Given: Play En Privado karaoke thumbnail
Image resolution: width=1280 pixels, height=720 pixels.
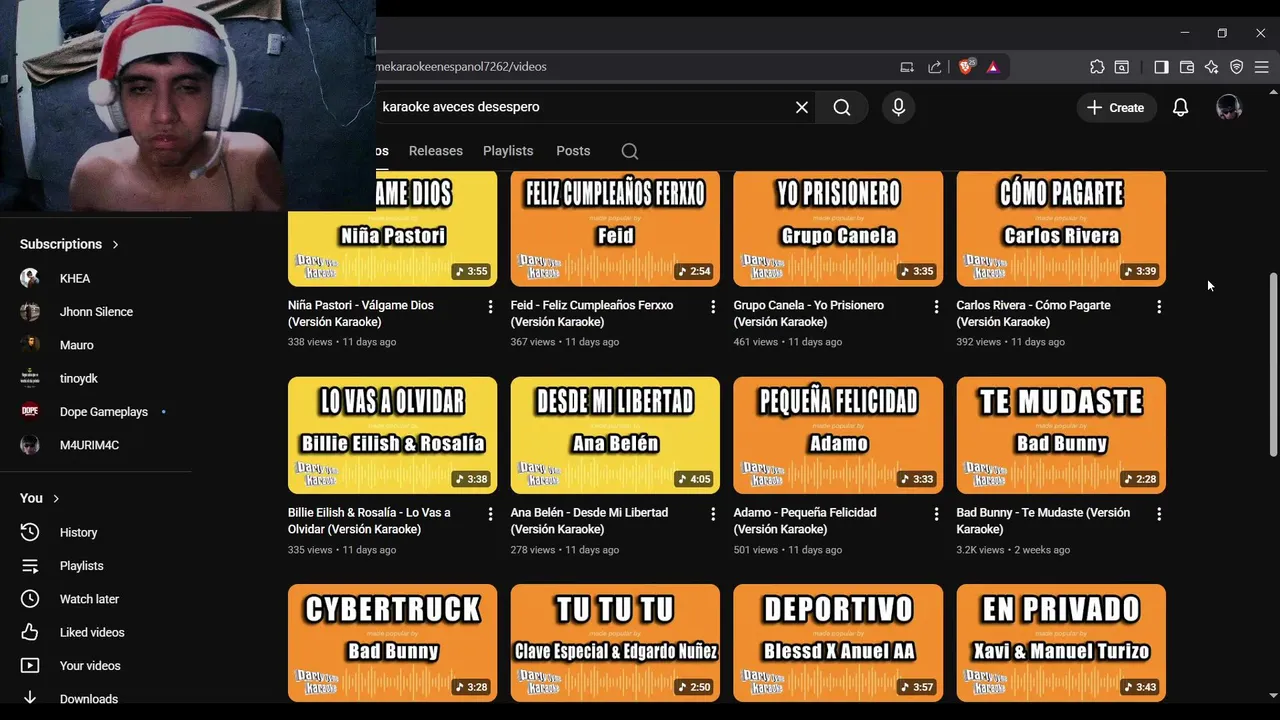Looking at the screenshot, I should [x=1061, y=643].
